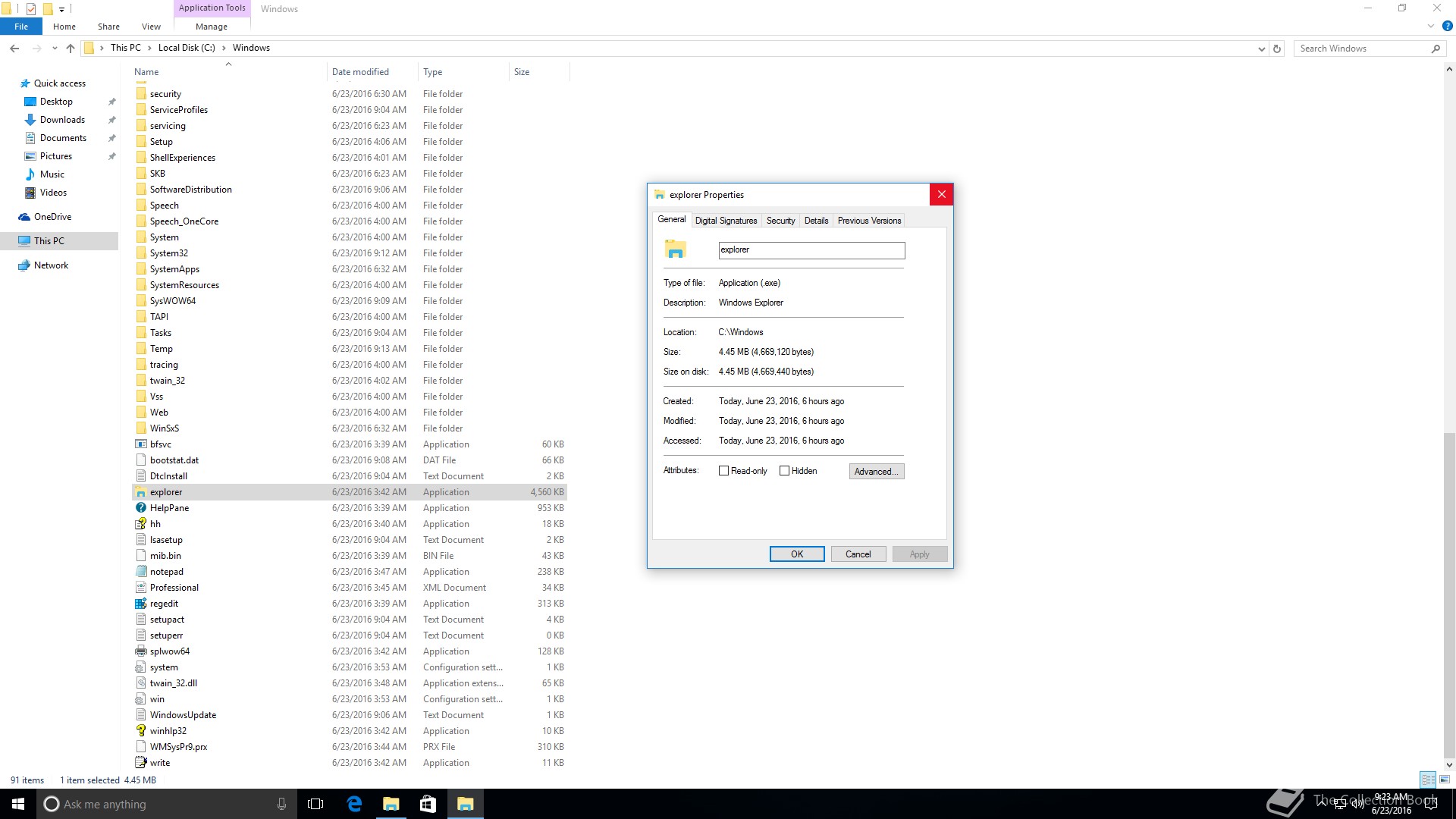
Task: Select Network in navigation pane
Action: (51, 265)
